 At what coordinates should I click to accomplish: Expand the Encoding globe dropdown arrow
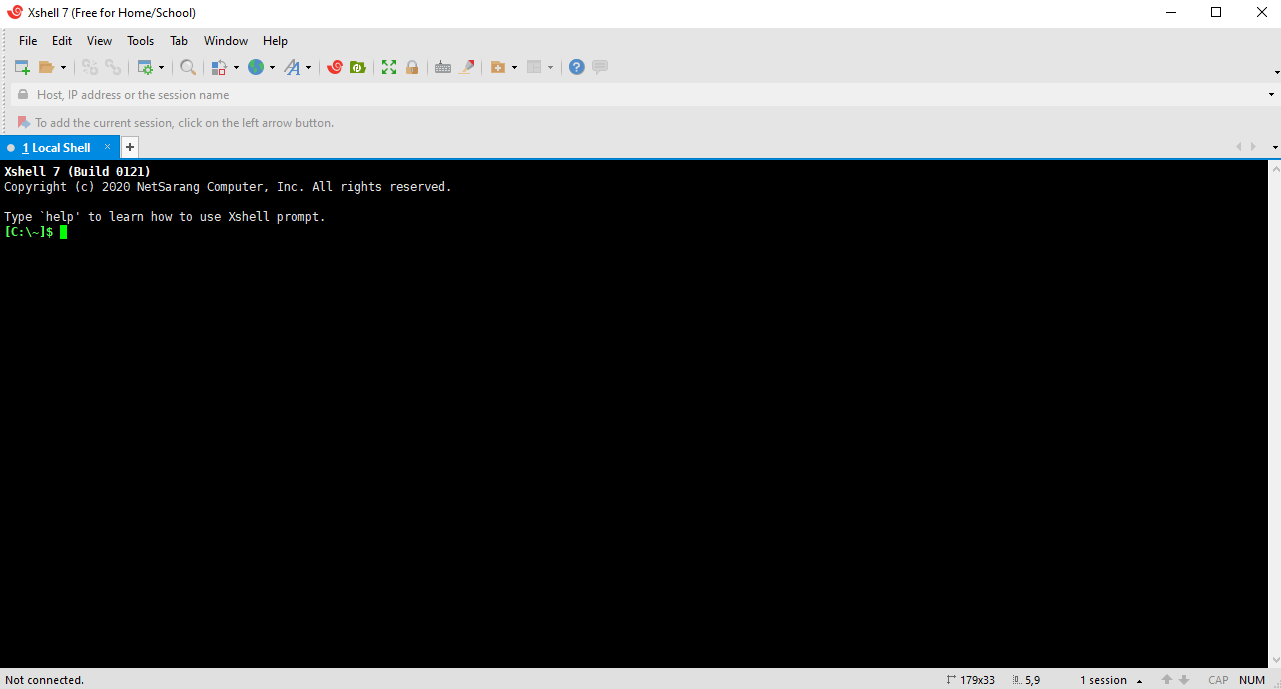tap(272, 67)
